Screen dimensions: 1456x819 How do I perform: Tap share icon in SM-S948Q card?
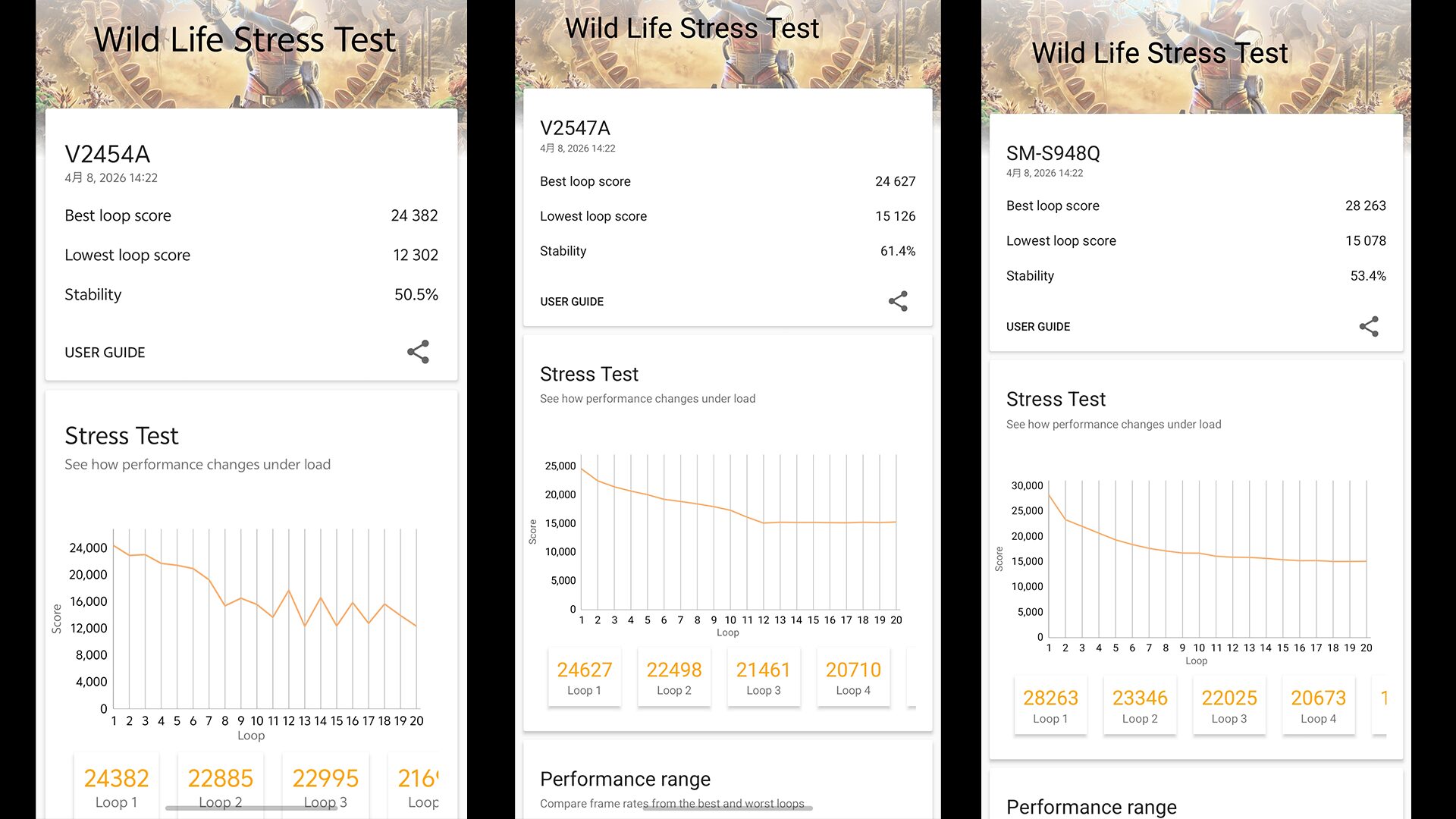pyautogui.click(x=1369, y=327)
